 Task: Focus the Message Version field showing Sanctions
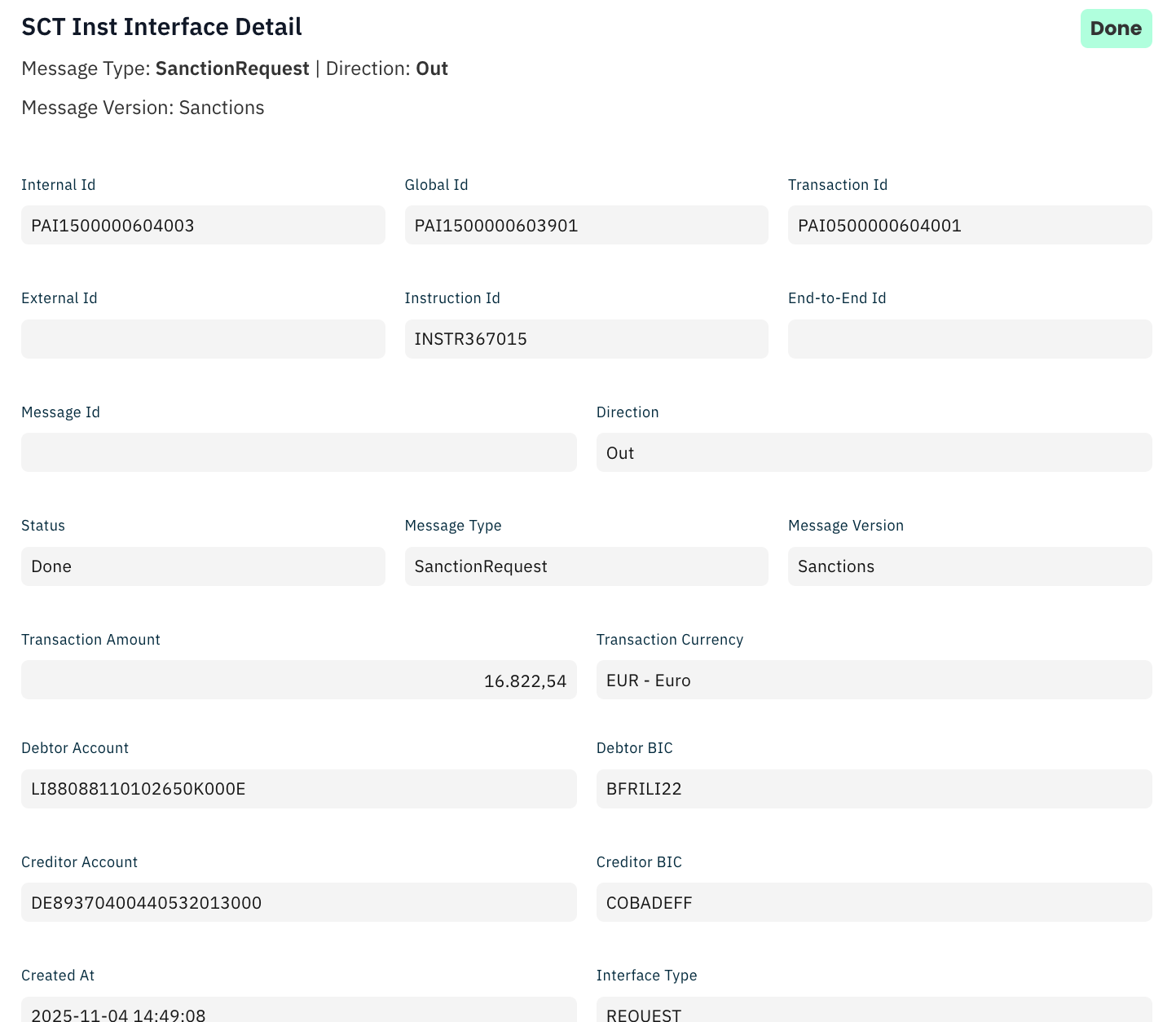pyautogui.click(x=969, y=566)
